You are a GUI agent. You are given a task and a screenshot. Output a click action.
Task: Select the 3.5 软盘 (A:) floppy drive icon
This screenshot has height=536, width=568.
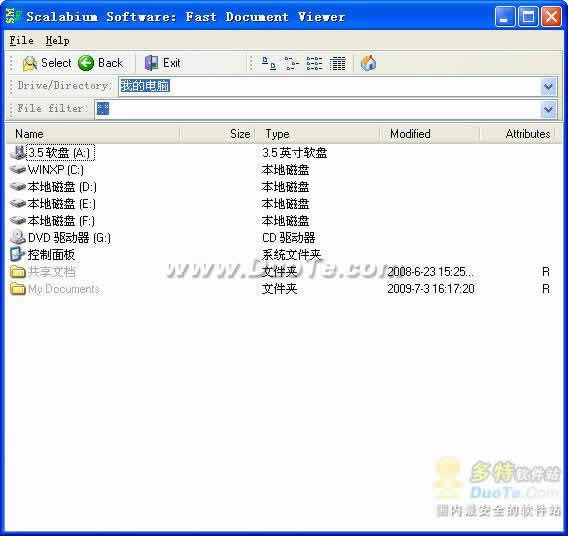coord(17,152)
